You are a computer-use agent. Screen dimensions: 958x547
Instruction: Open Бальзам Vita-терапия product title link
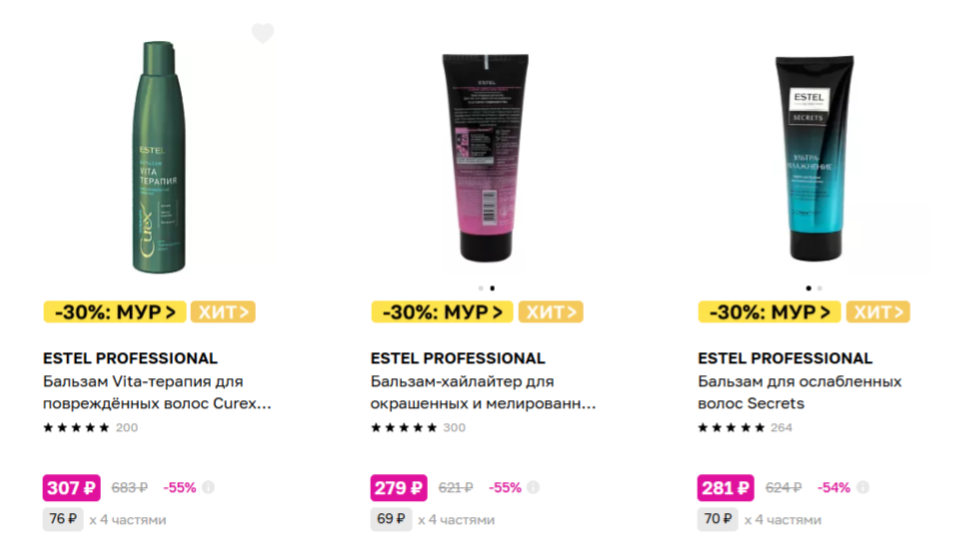coord(157,392)
